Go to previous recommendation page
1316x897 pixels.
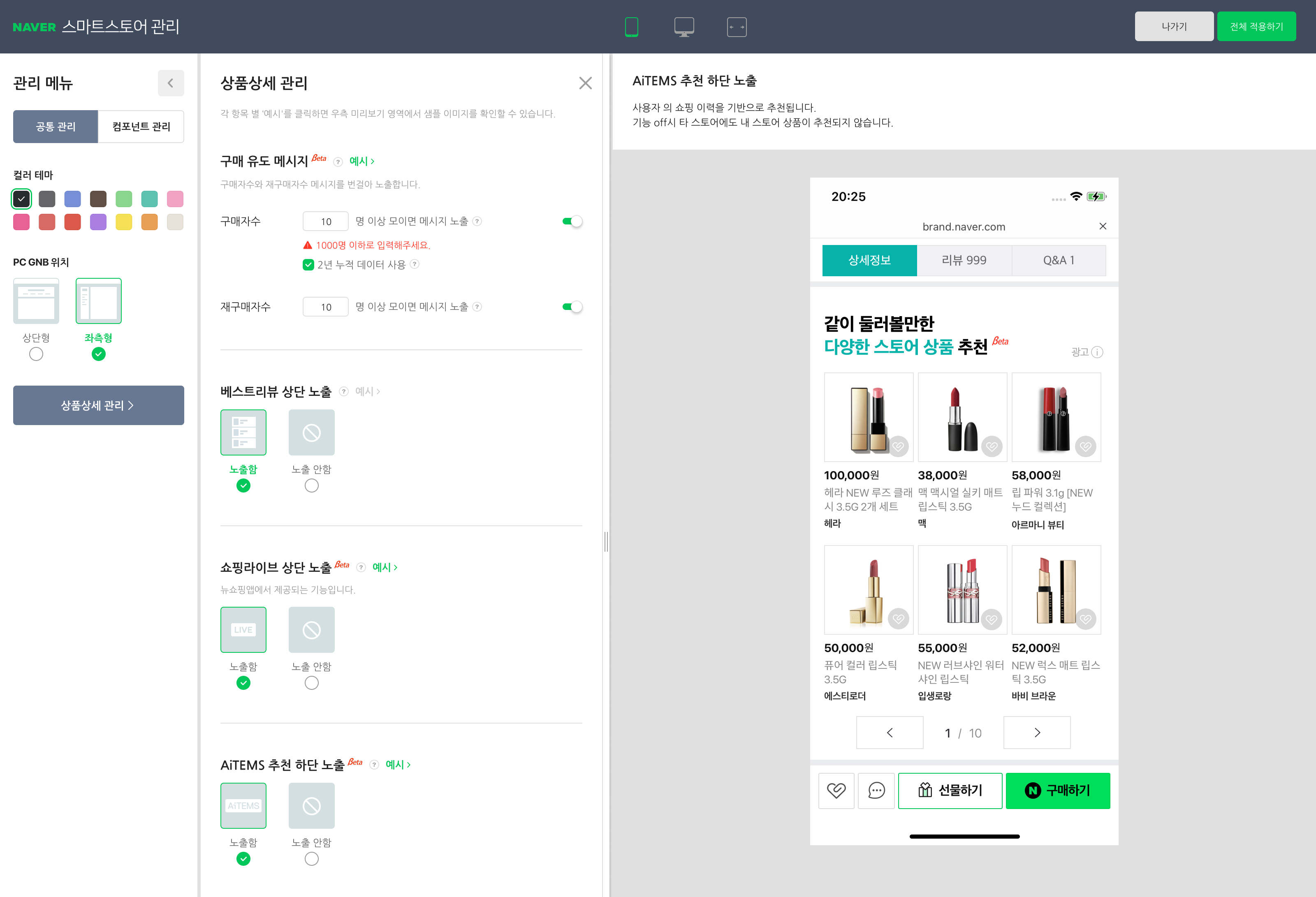[x=890, y=733]
